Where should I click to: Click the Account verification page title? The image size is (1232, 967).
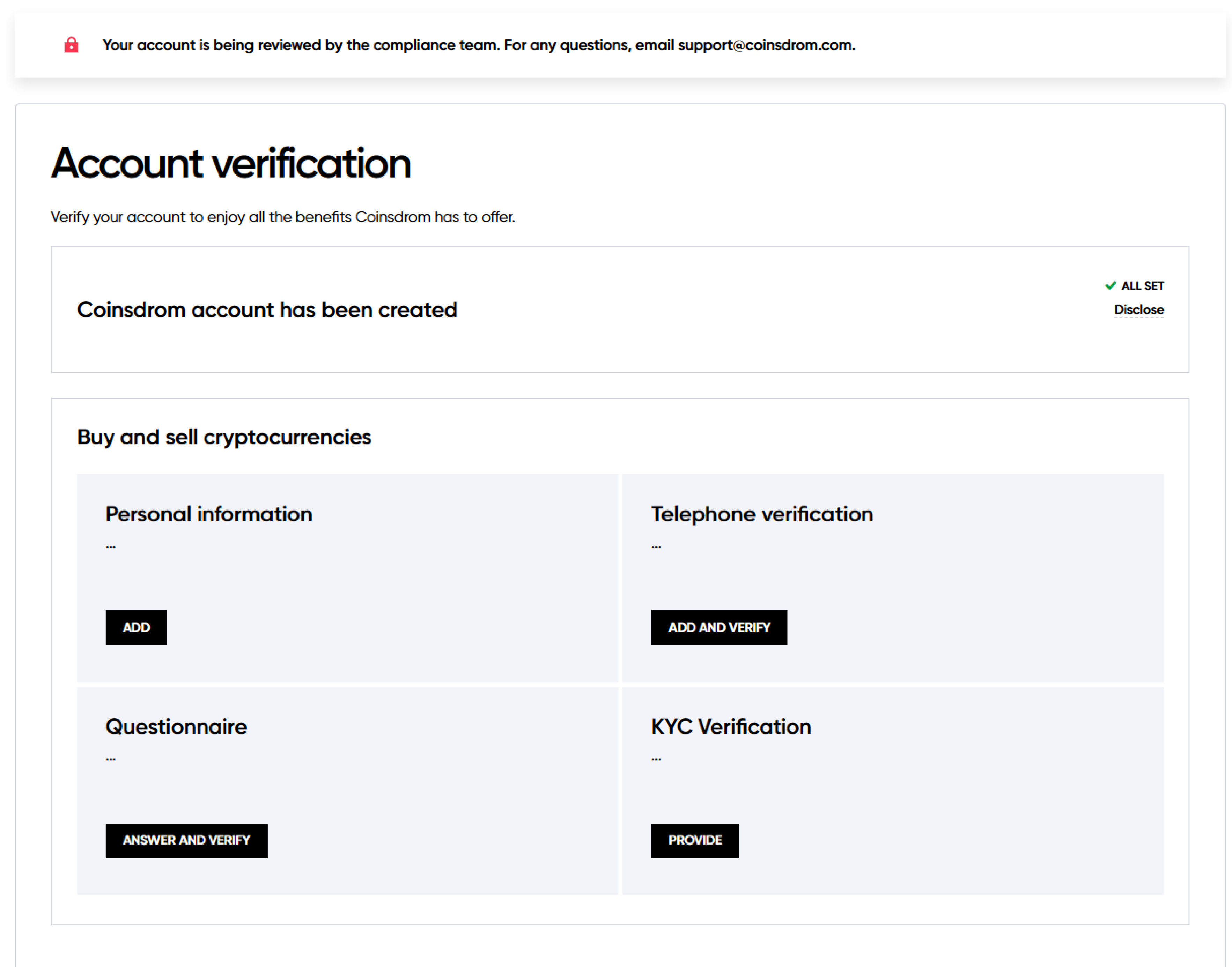pos(231,163)
